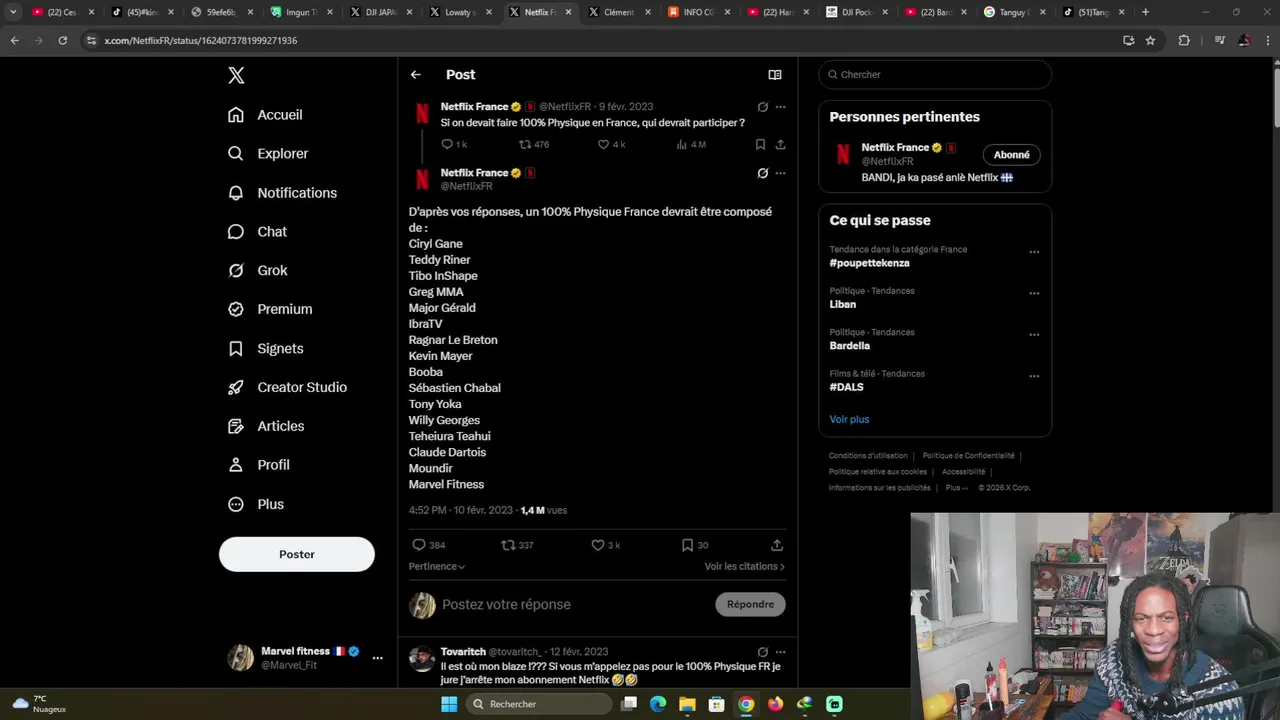
Task: Open the Plus more menu
Action: [x=256, y=504]
